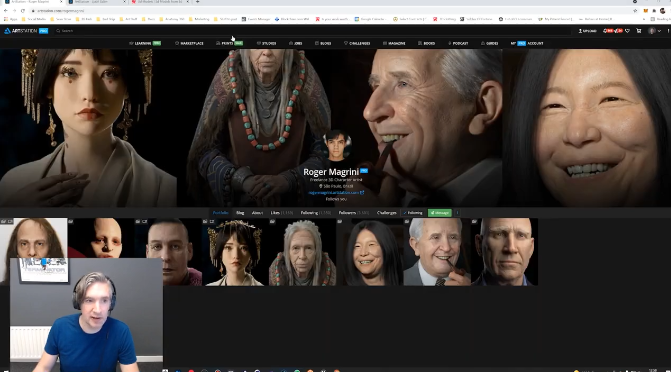Open thumbnail of bald man in blue
This screenshot has width=671, height=372.
click(x=504, y=252)
